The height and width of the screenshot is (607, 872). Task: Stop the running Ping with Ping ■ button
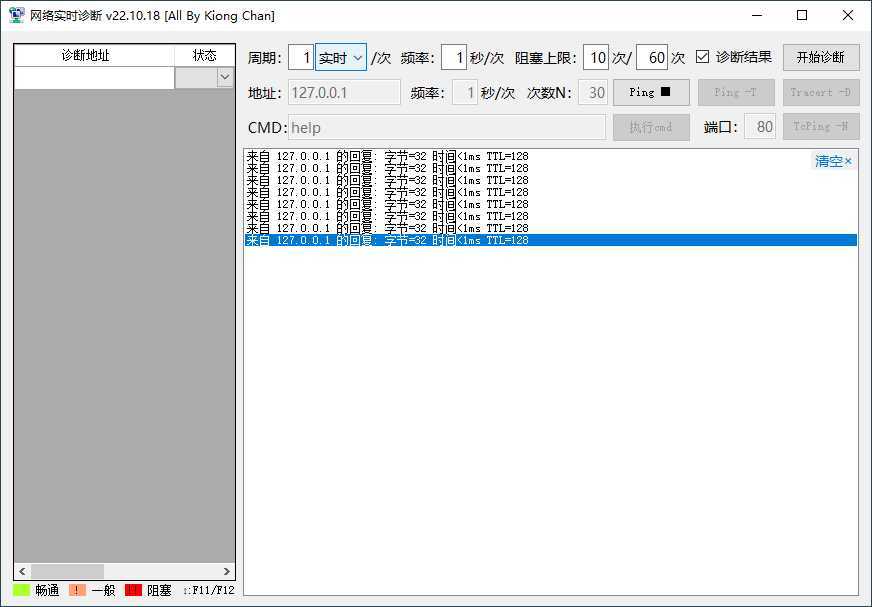point(651,93)
